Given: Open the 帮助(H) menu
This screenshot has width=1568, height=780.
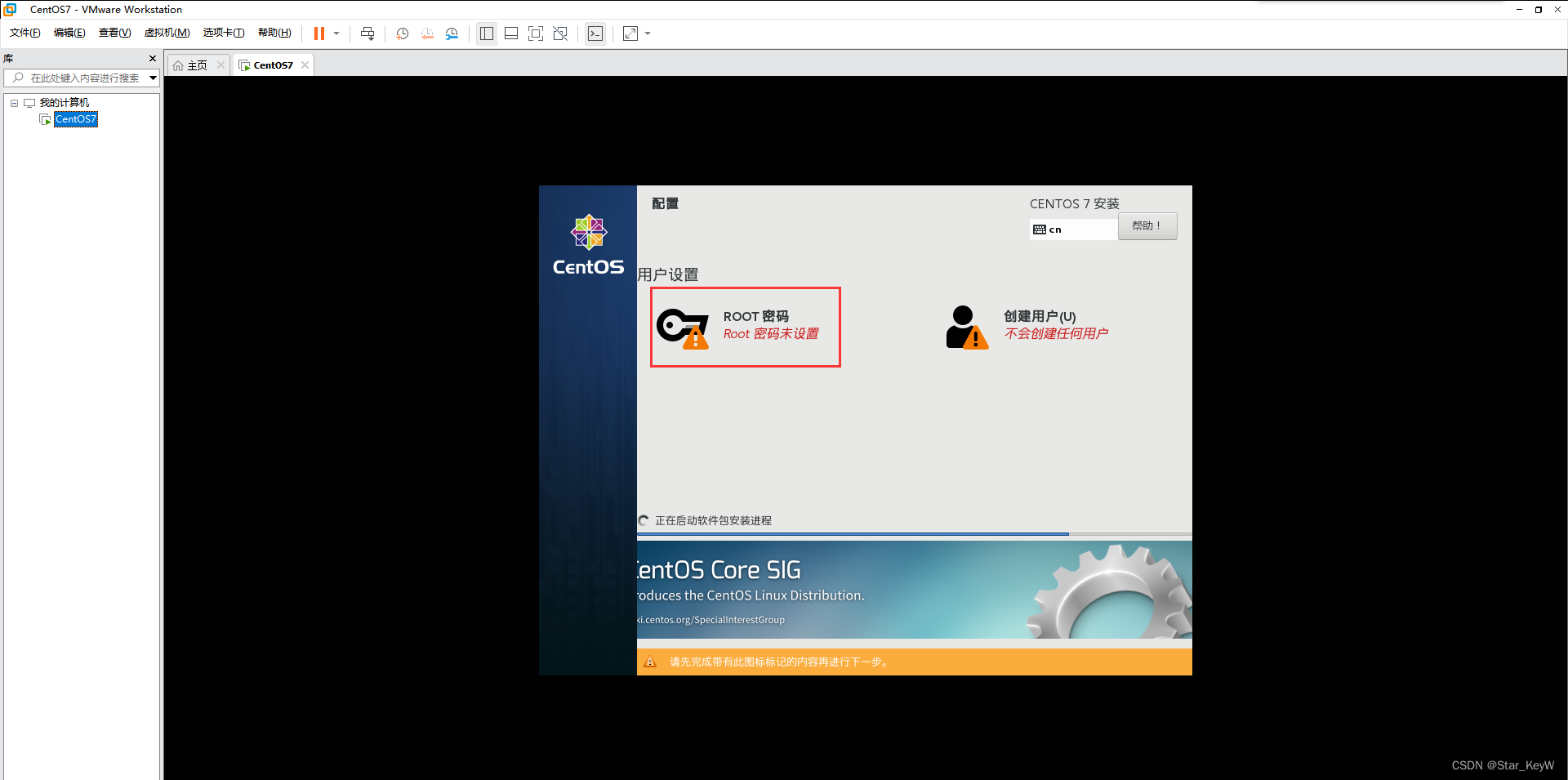Looking at the screenshot, I should tap(274, 33).
